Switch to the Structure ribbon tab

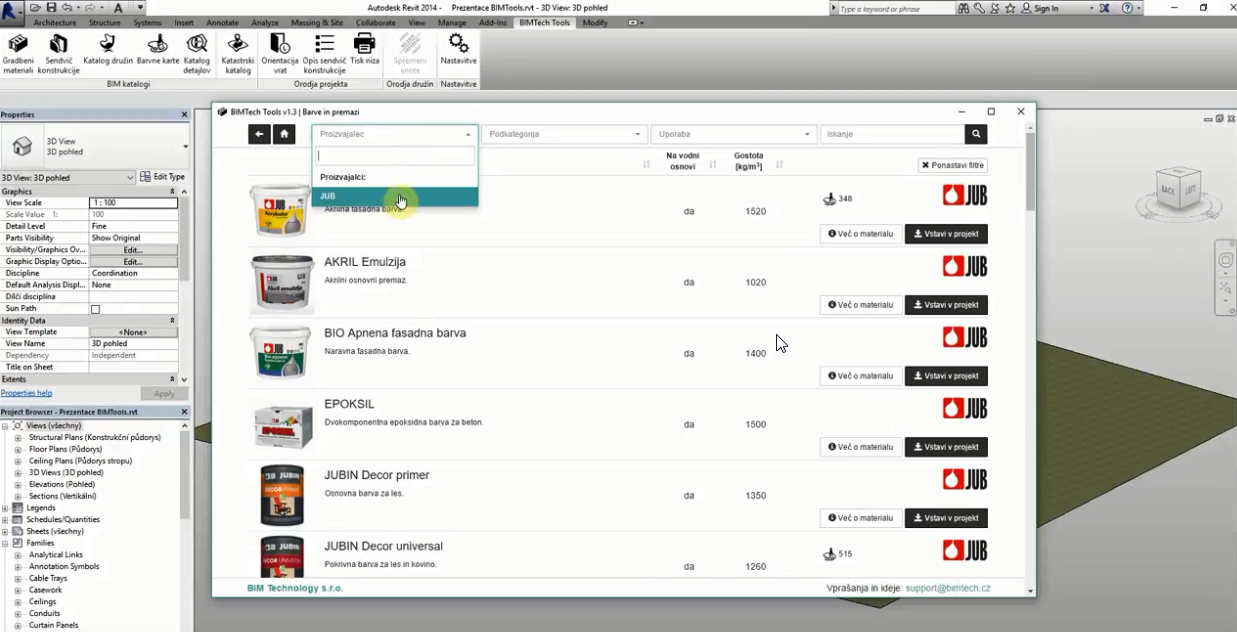[x=105, y=22]
